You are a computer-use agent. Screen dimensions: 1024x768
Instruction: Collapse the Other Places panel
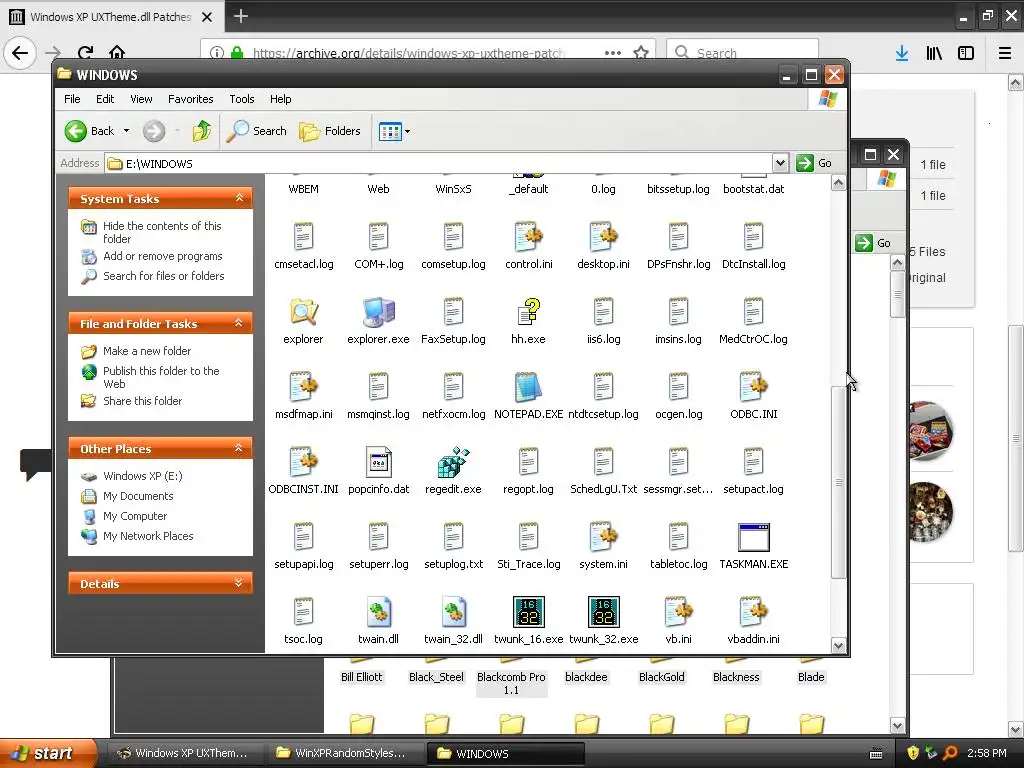coord(239,448)
